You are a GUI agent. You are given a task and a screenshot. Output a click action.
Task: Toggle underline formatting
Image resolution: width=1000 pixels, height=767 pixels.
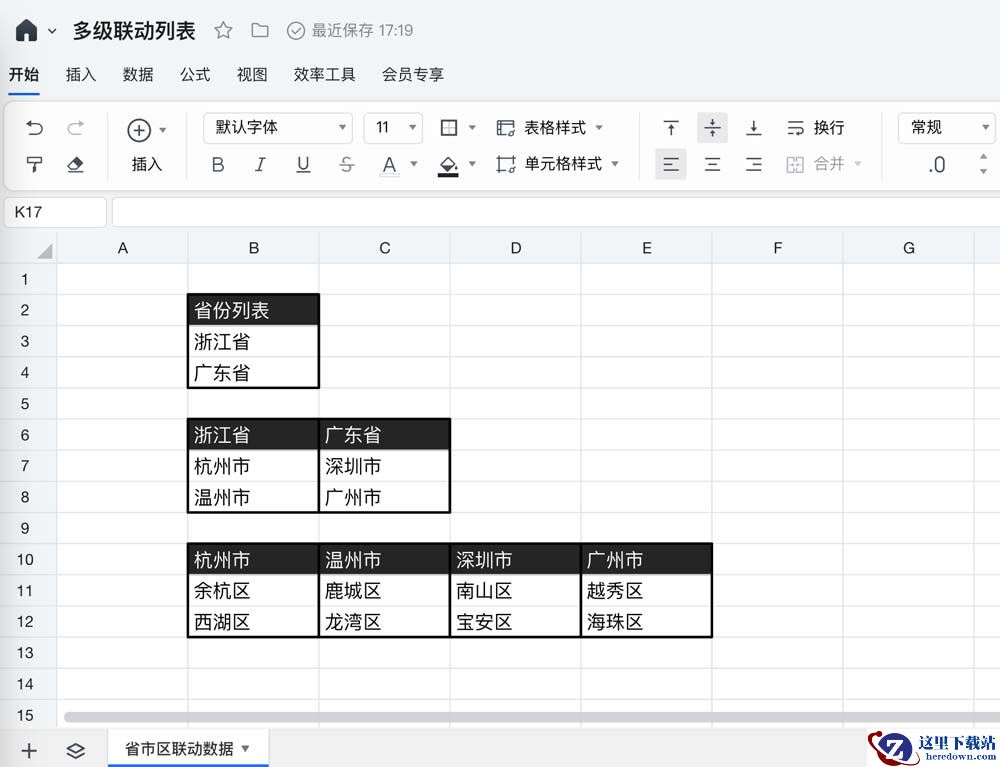tap(303, 165)
